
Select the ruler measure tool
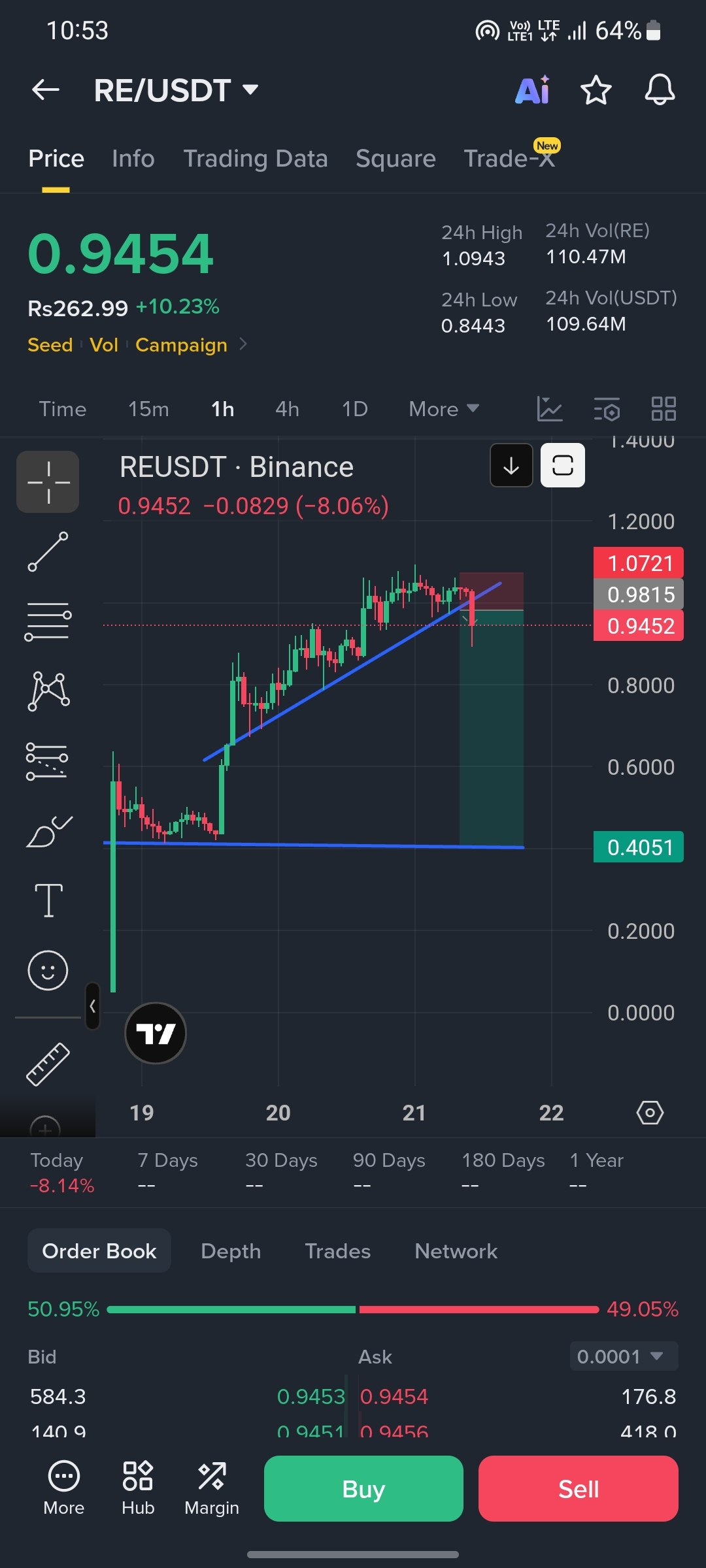click(x=48, y=1064)
